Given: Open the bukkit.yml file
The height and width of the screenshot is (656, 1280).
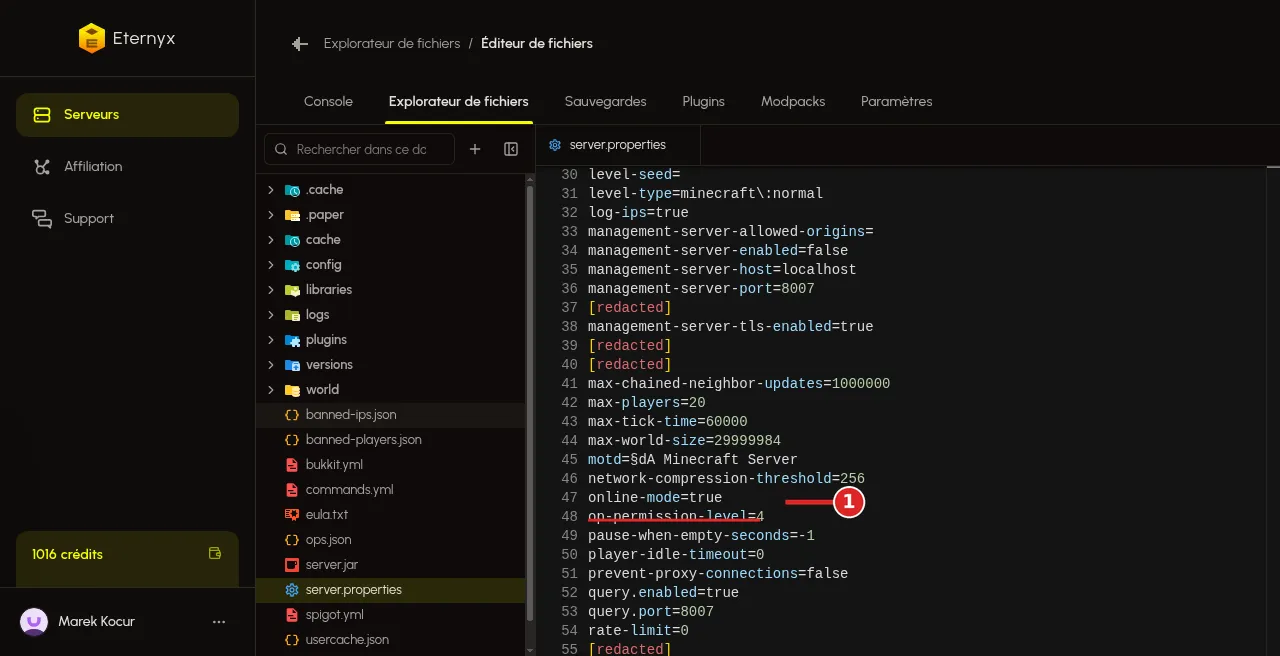Looking at the screenshot, I should (x=391, y=465).
